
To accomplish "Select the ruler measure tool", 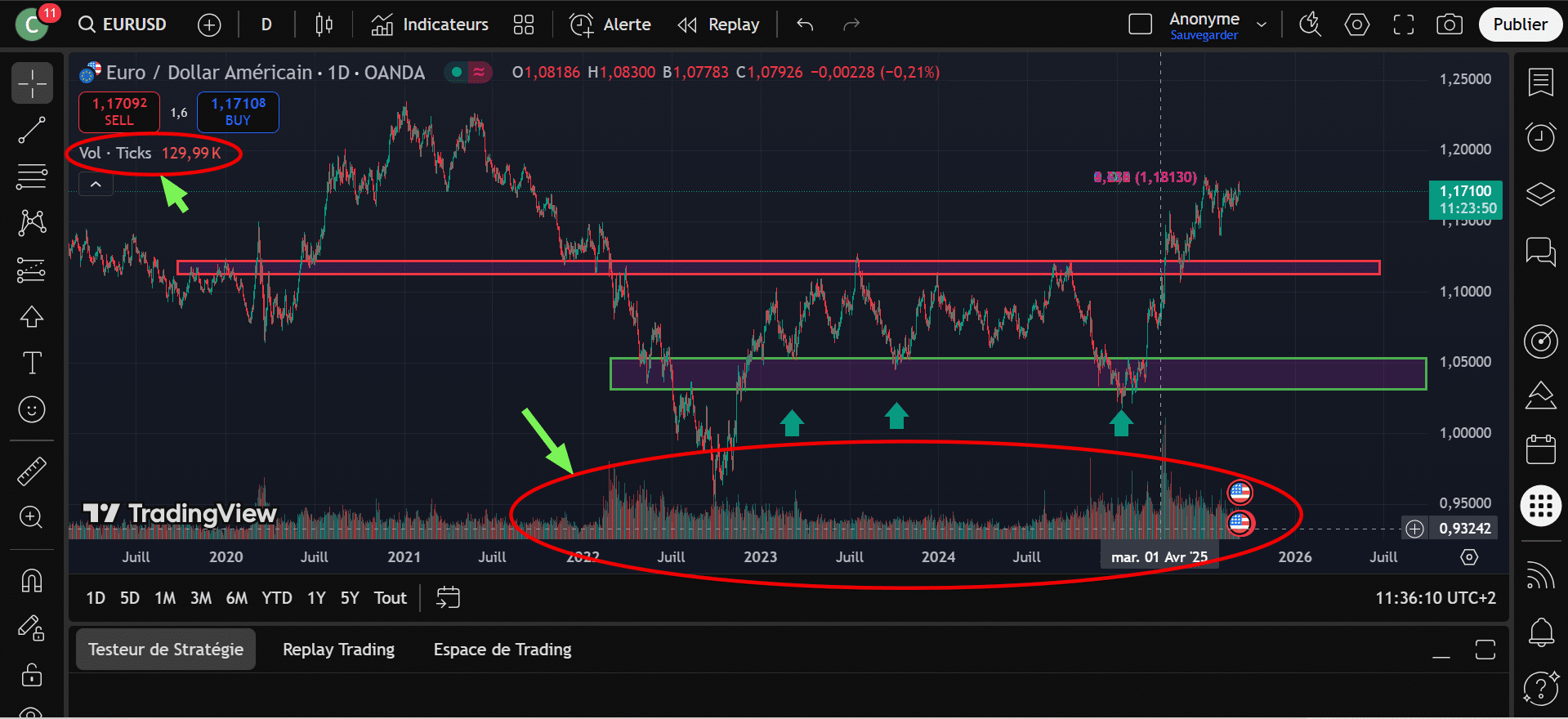I will tap(32, 471).
